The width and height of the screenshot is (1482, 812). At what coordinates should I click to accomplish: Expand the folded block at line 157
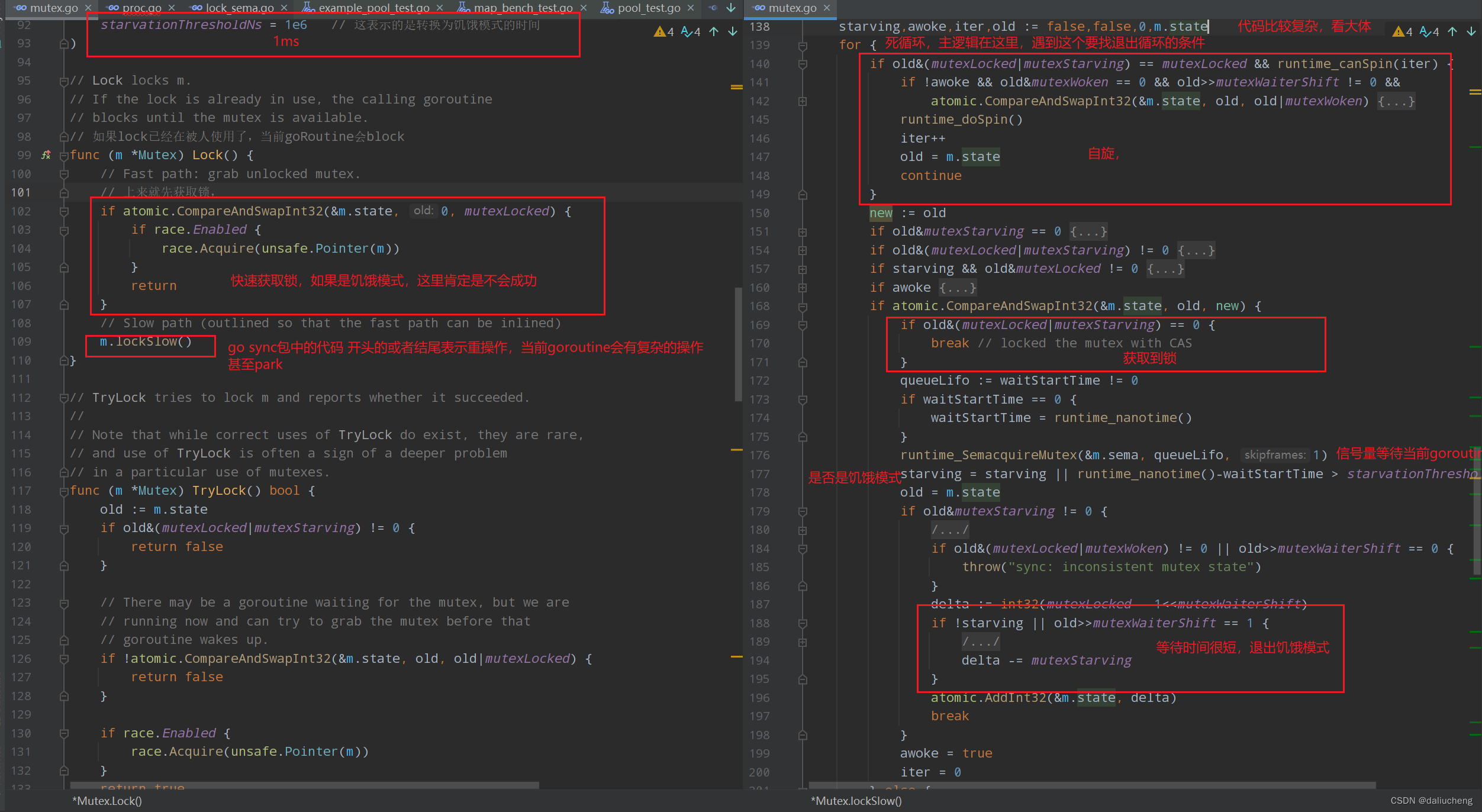[x=803, y=269]
